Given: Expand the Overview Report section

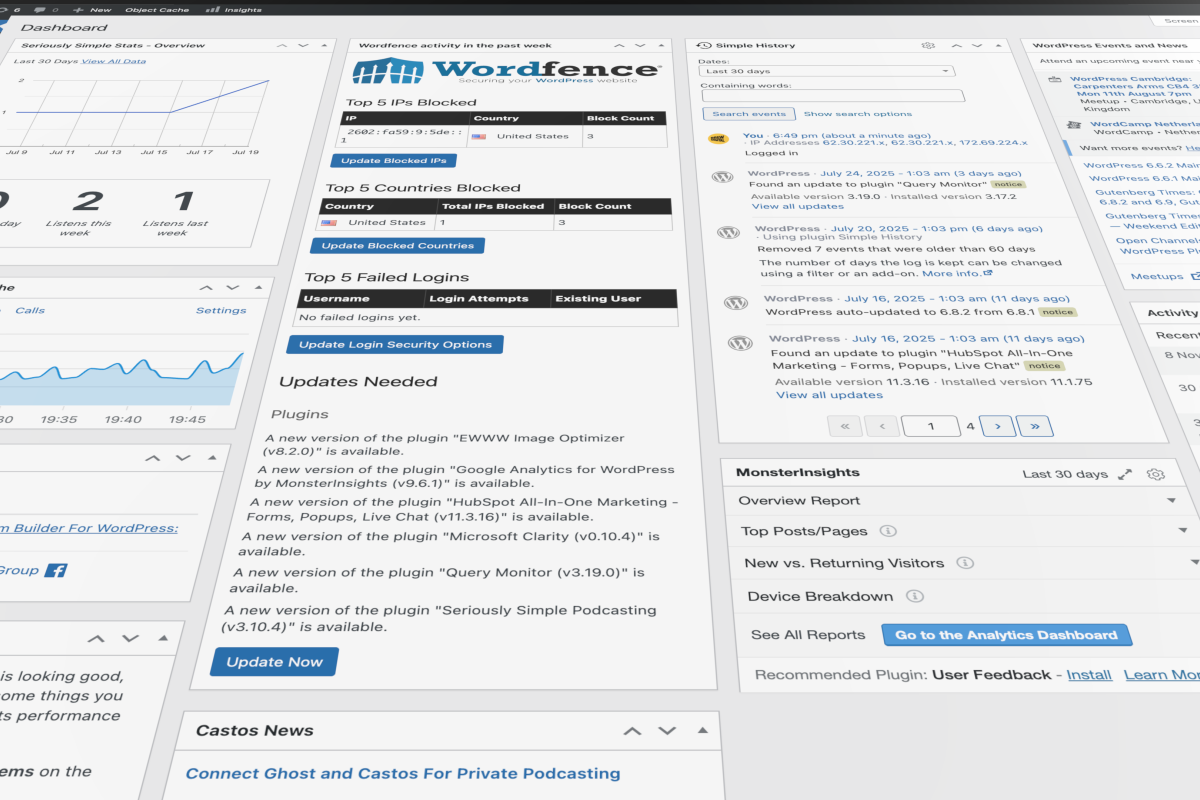Looking at the screenshot, I should [x=1171, y=500].
